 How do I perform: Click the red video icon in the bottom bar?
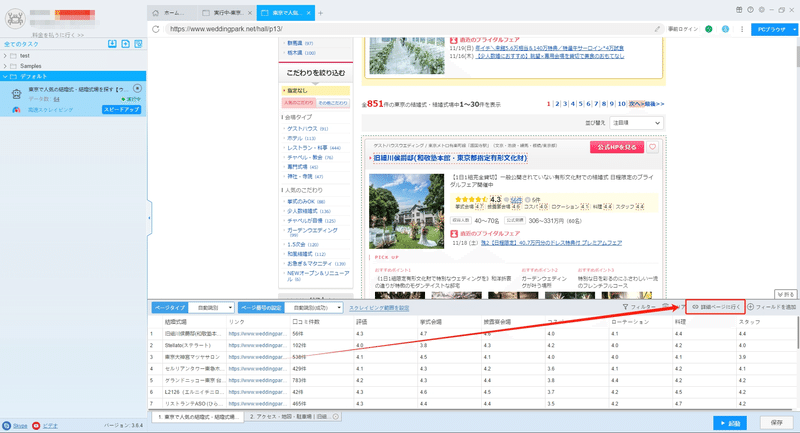(x=36, y=425)
